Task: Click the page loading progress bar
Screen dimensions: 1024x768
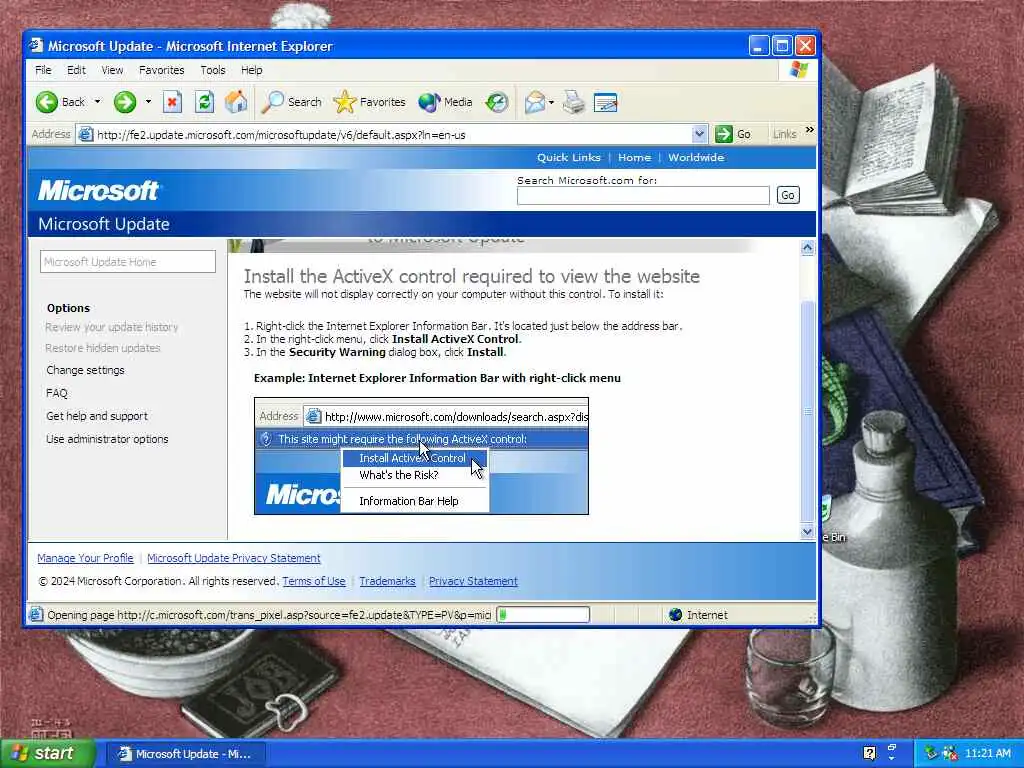Action: pyautogui.click(x=543, y=615)
